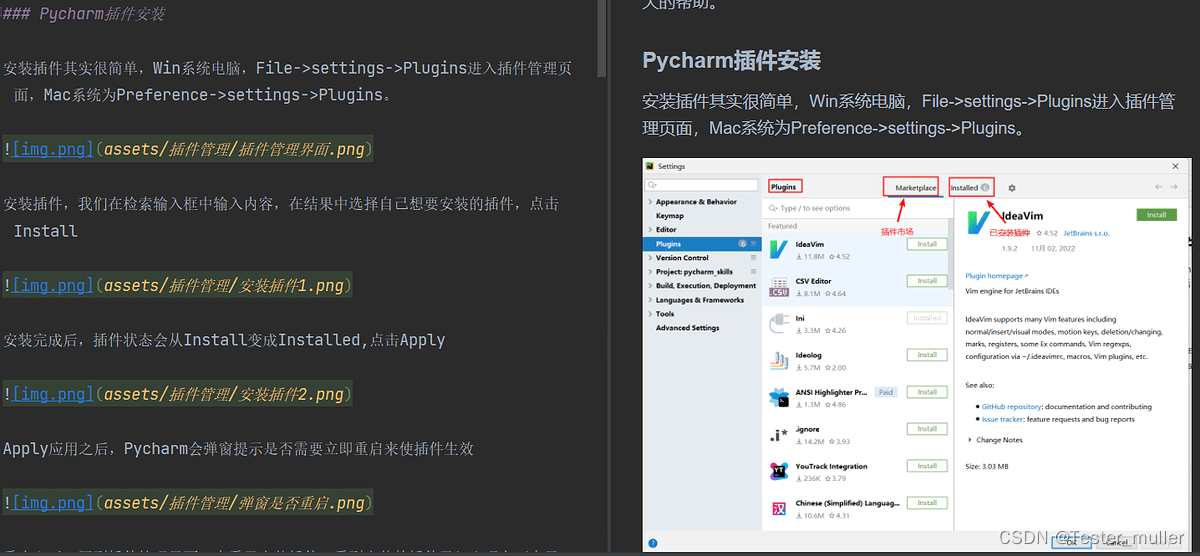Open the GitHub repository link
Image resolution: width=1200 pixels, height=556 pixels.
coord(1011,407)
